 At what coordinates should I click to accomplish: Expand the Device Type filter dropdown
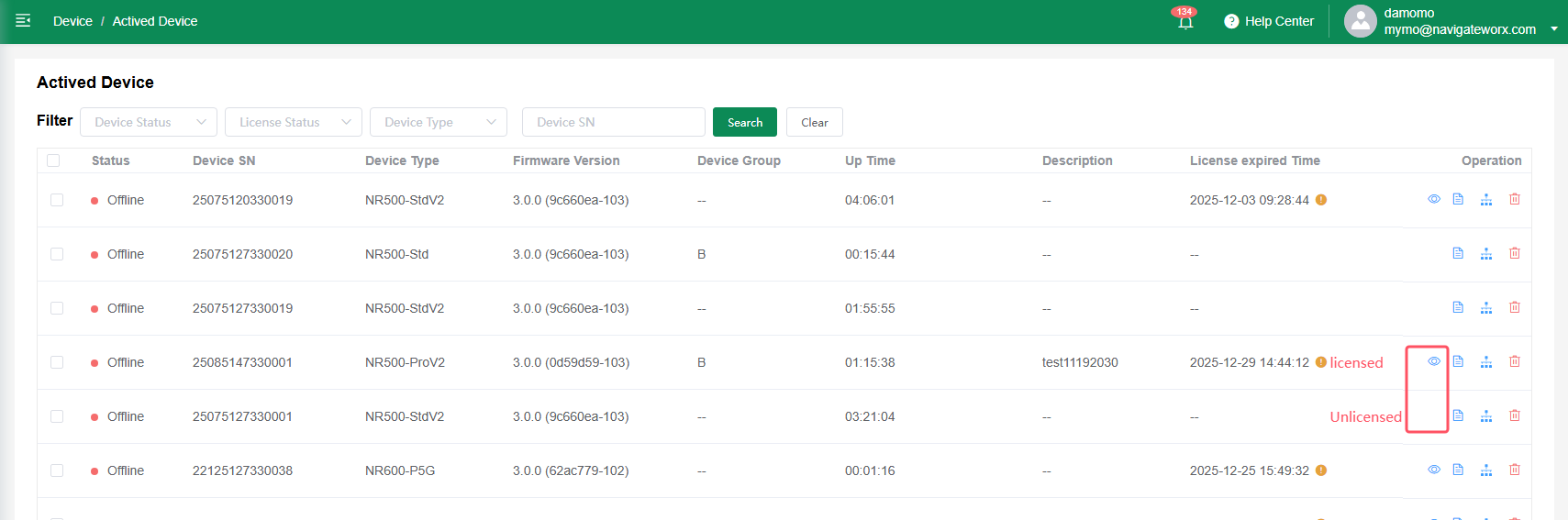[x=439, y=122]
